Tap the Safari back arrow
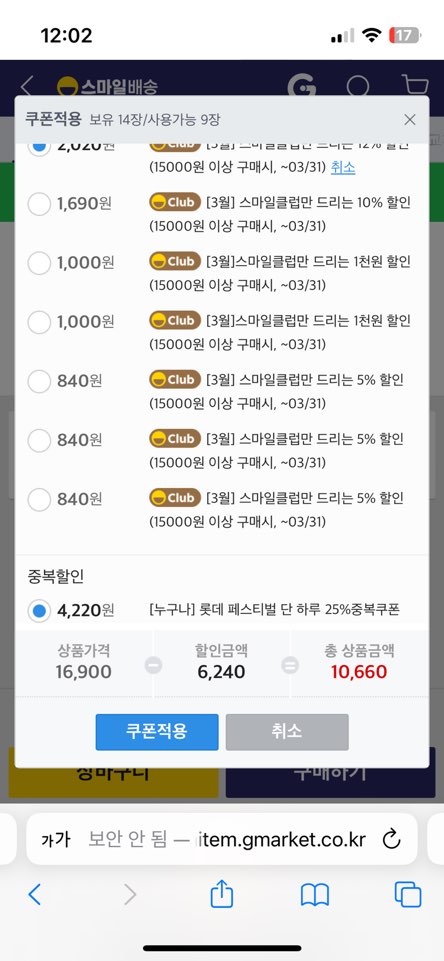444x961 pixels. pyautogui.click(x=35, y=895)
